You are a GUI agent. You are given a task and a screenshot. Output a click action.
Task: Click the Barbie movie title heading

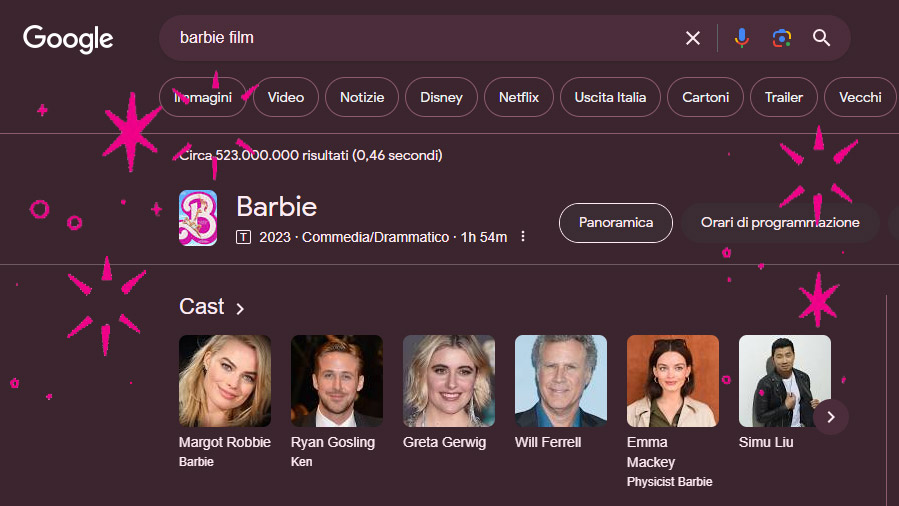click(276, 207)
